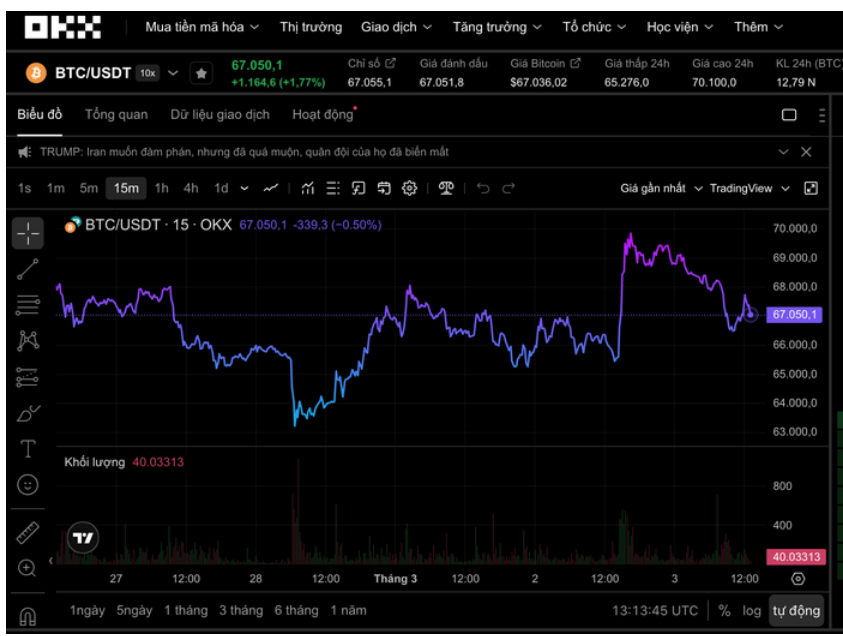Select the XABCD pattern tool
The height and width of the screenshot is (636, 843).
pos(27,341)
